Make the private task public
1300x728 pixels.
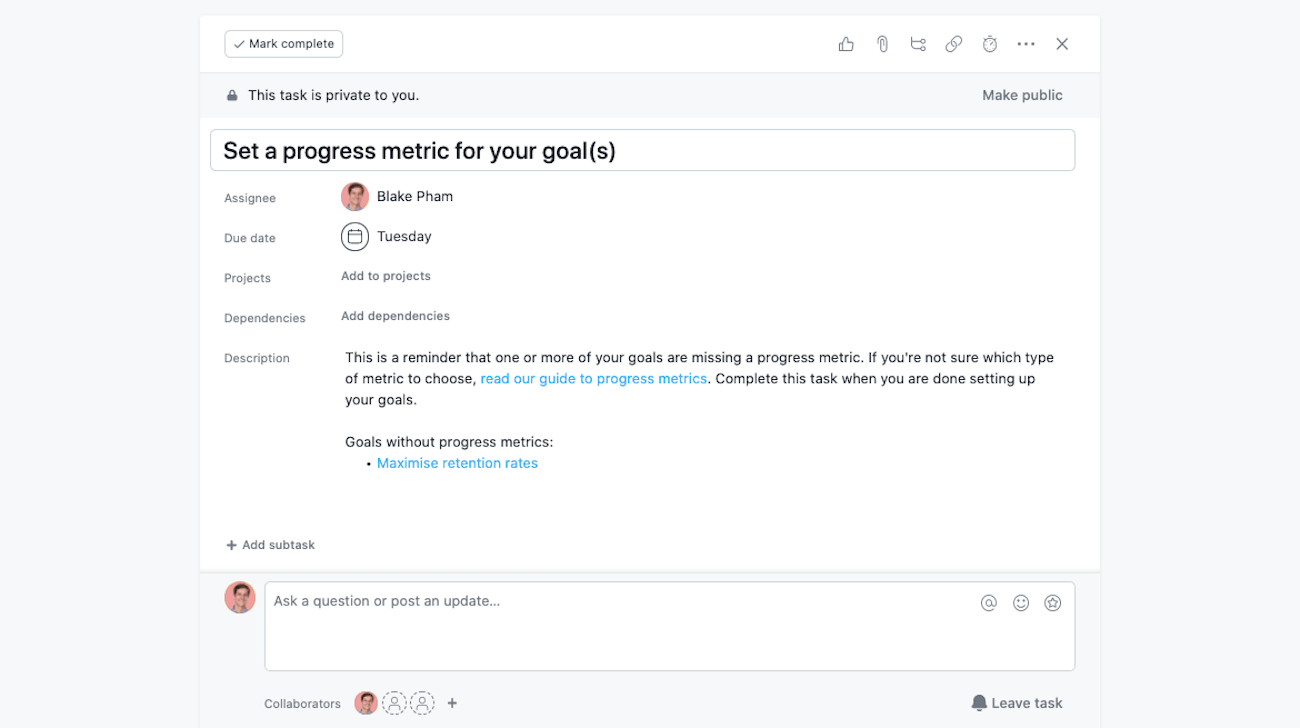1022,95
